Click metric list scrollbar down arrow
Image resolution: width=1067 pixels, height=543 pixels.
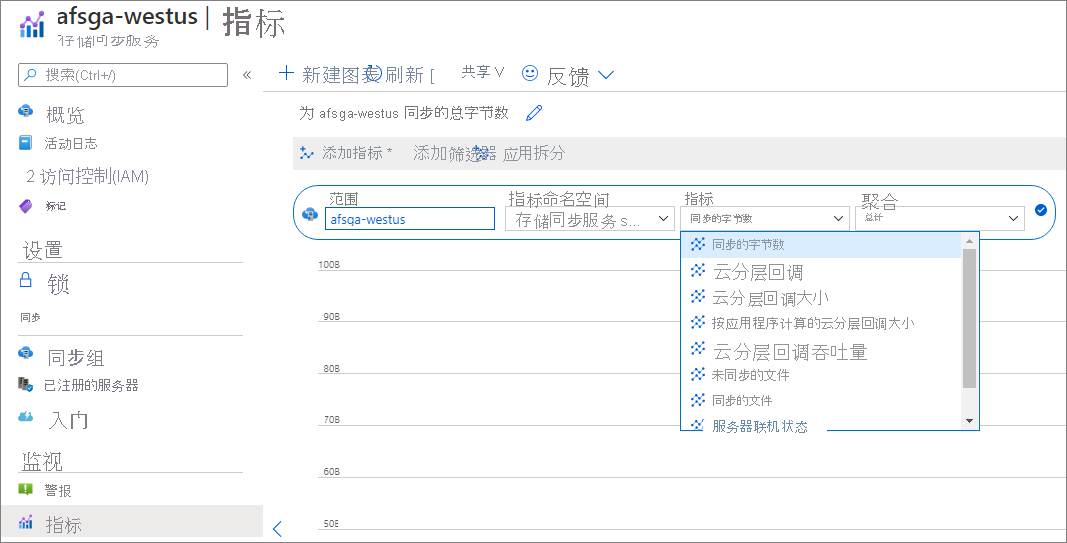(x=970, y=421)
